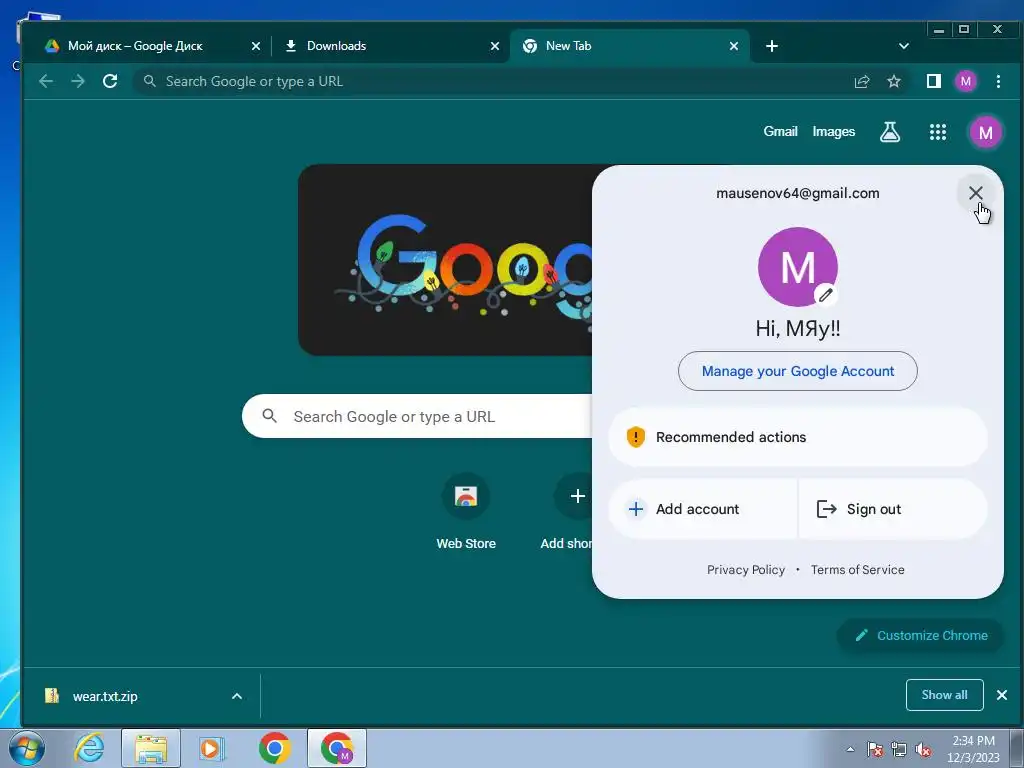
Task: Edit profile picture pencil icon
Action: 825,295
